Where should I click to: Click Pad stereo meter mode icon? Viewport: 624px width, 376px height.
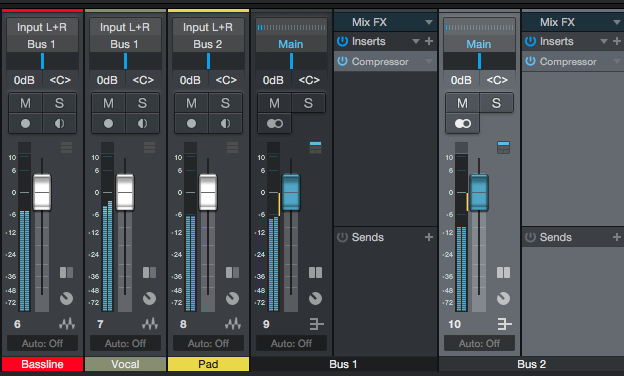click(232, 273)
